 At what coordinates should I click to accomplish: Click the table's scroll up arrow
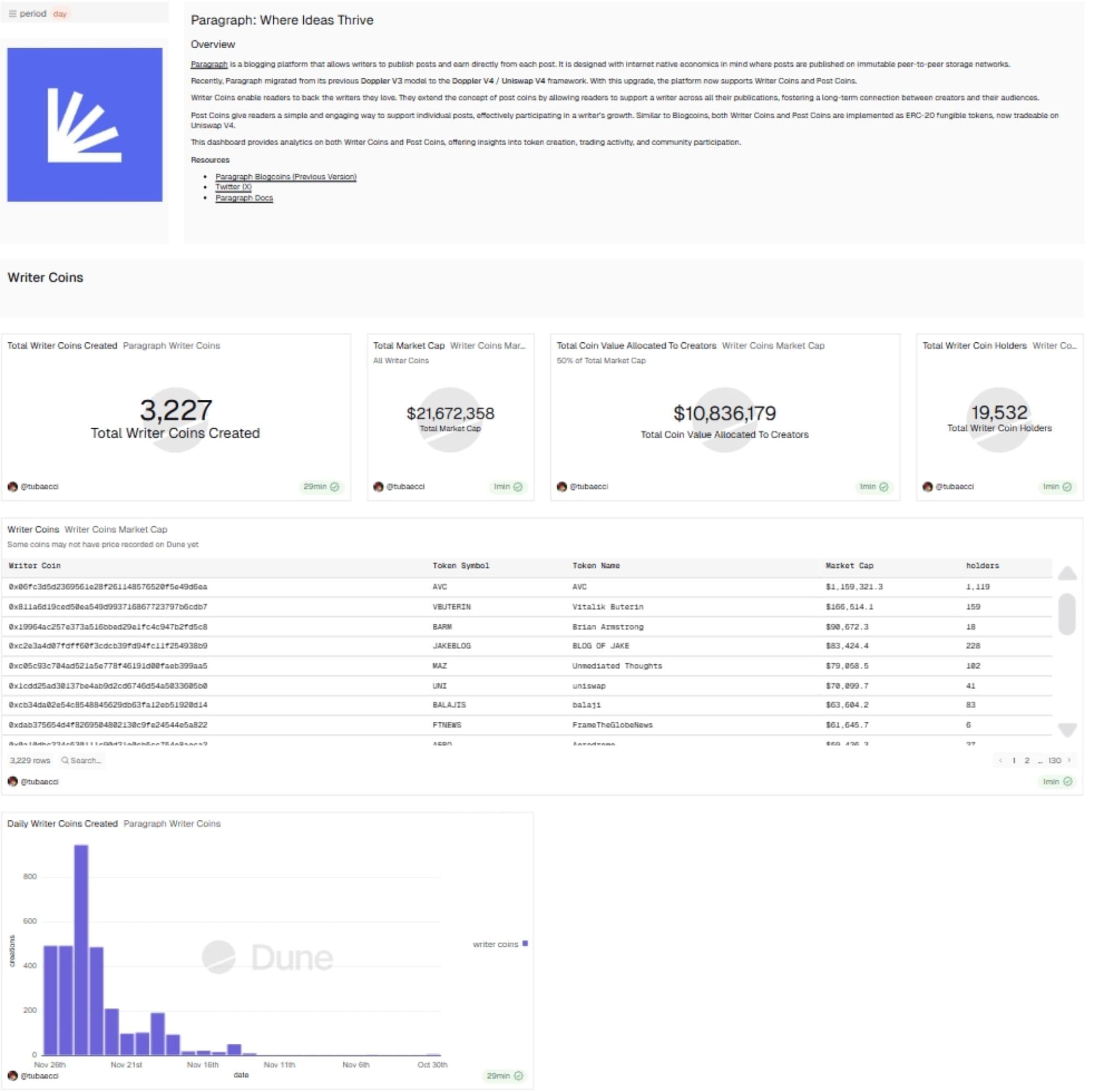click(1067, 573)
